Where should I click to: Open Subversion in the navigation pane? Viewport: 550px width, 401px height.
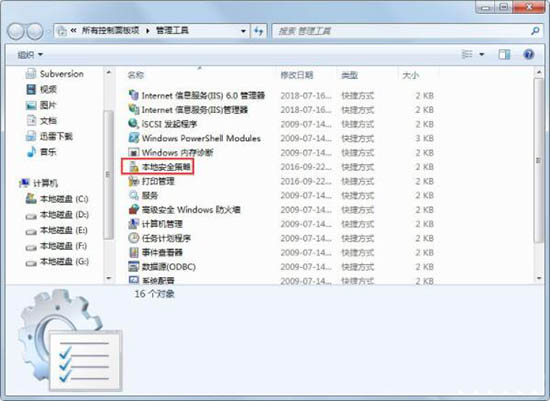(55, 74)
